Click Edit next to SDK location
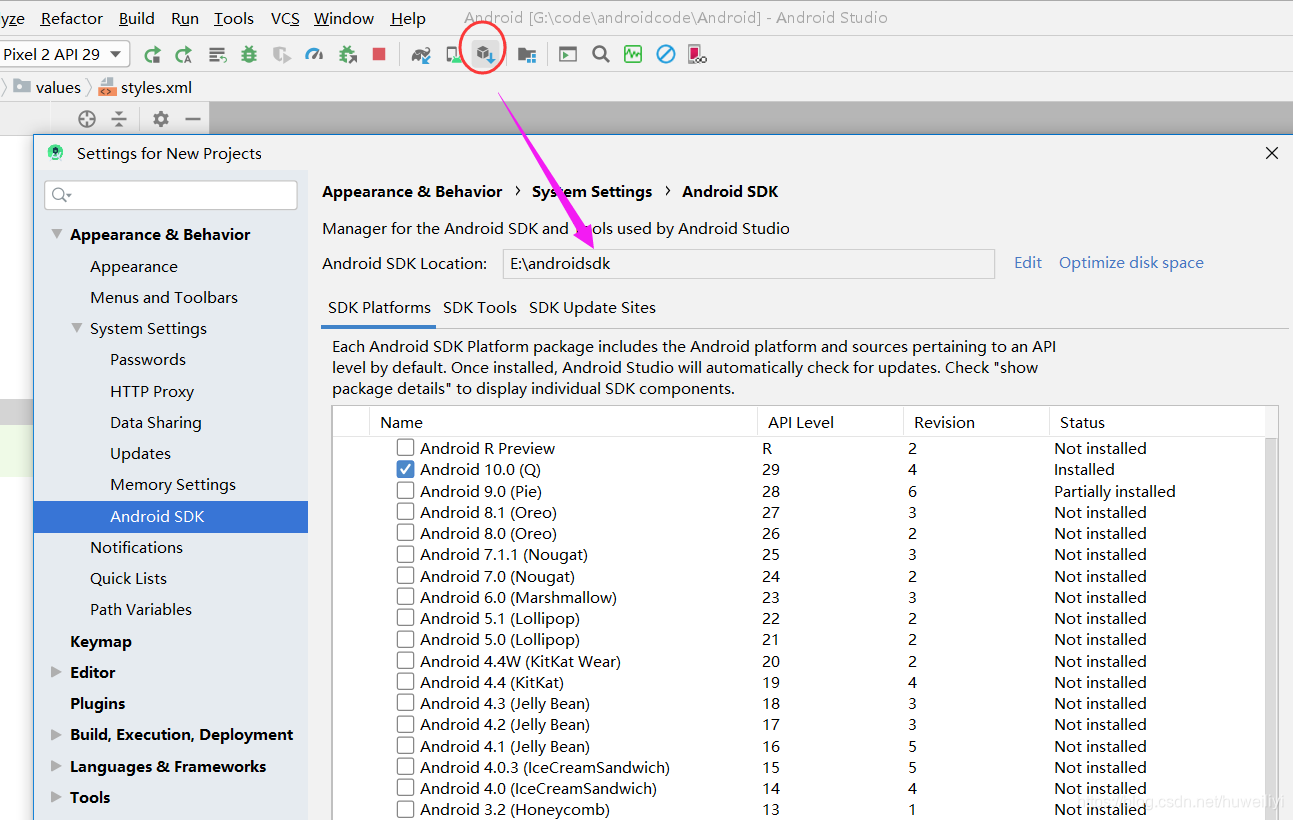Image resolution: width=1293 pixels, height=820 pixels. pos(1028,263)
